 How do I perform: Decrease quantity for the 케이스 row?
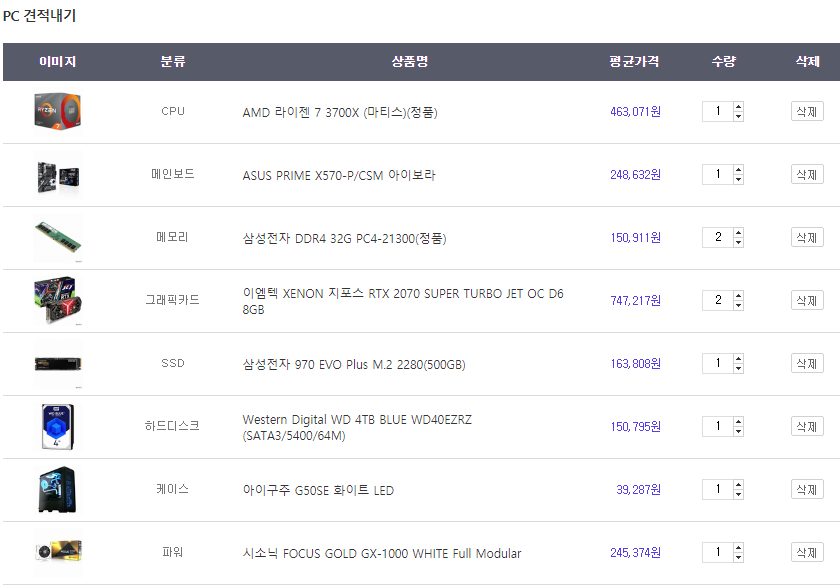point(738,494)
